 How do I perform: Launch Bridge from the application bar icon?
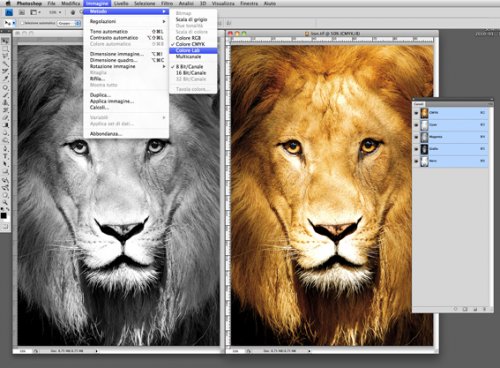(22, 12)
